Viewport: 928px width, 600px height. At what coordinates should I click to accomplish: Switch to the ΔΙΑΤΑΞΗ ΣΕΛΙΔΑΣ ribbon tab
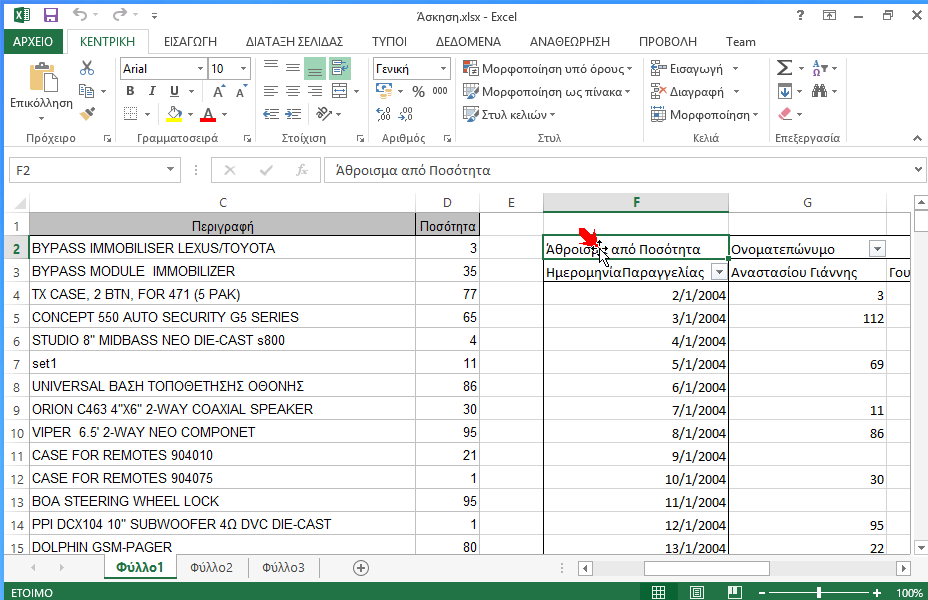(294, 41)
